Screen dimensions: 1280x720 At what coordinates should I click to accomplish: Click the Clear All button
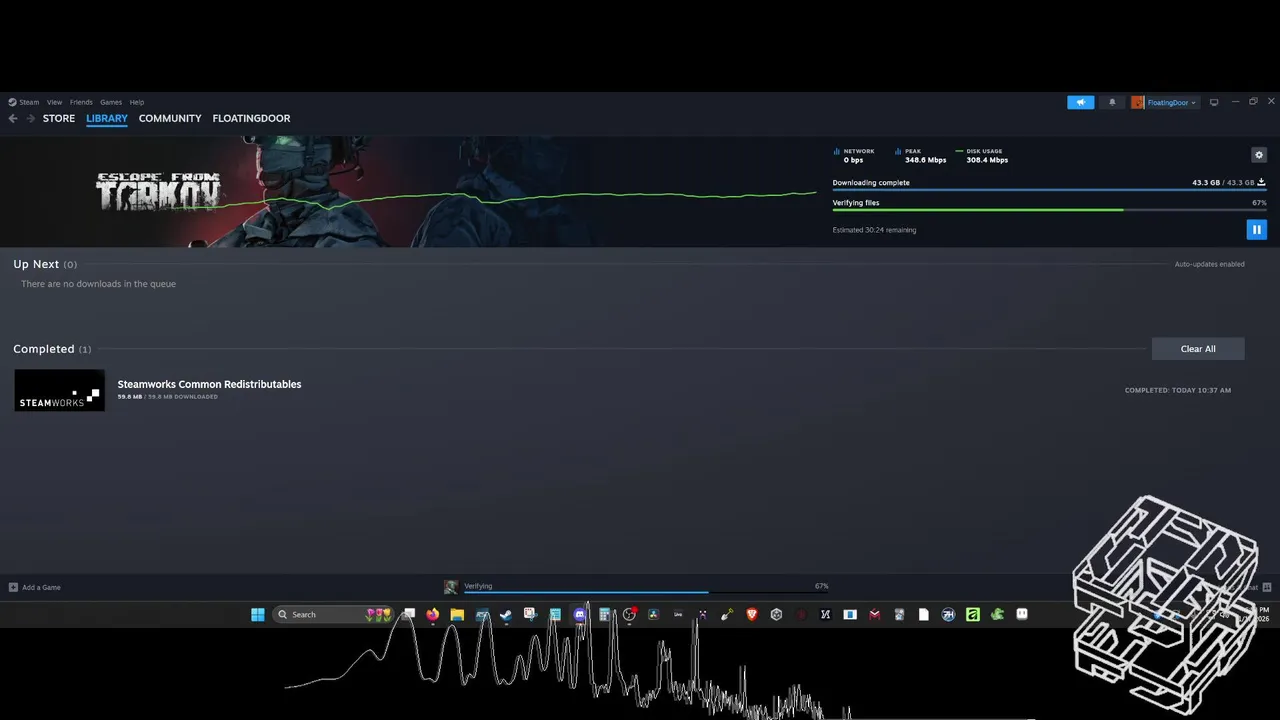coord(1198,349)
